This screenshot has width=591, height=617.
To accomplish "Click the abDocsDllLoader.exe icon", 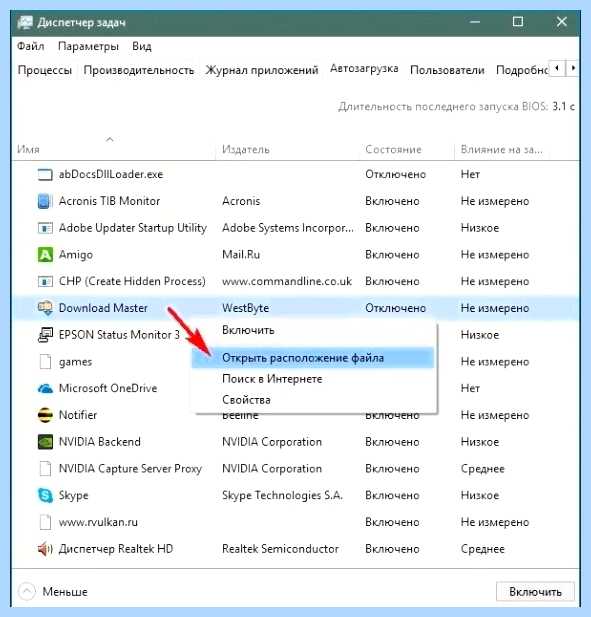I will point(45,174).
